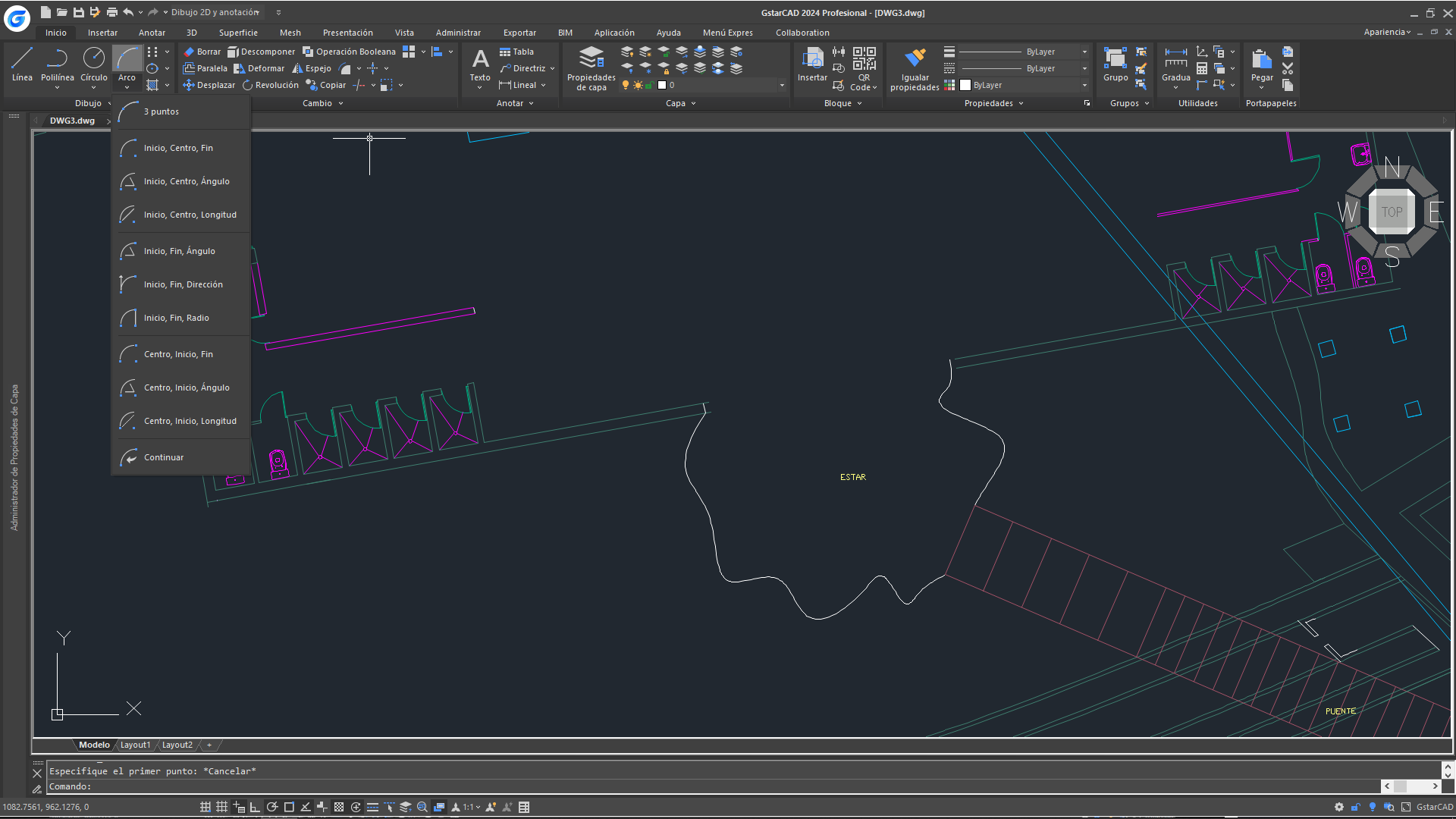Select the Línea drawing tool
Screen dimensions: 1456x819
22,67
